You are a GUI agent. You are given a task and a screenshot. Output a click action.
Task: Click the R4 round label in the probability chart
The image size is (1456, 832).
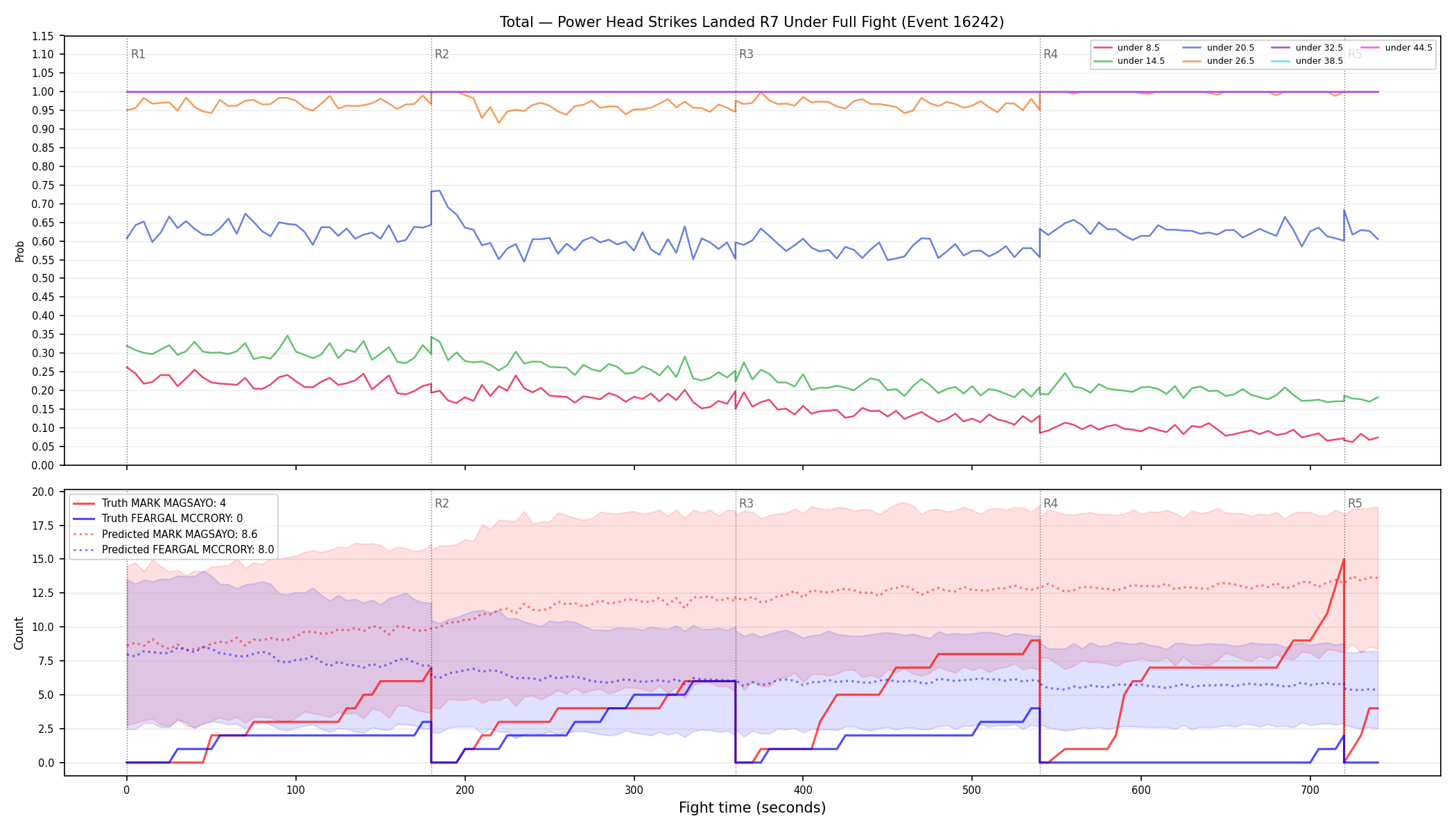[x=1050, y=54]
